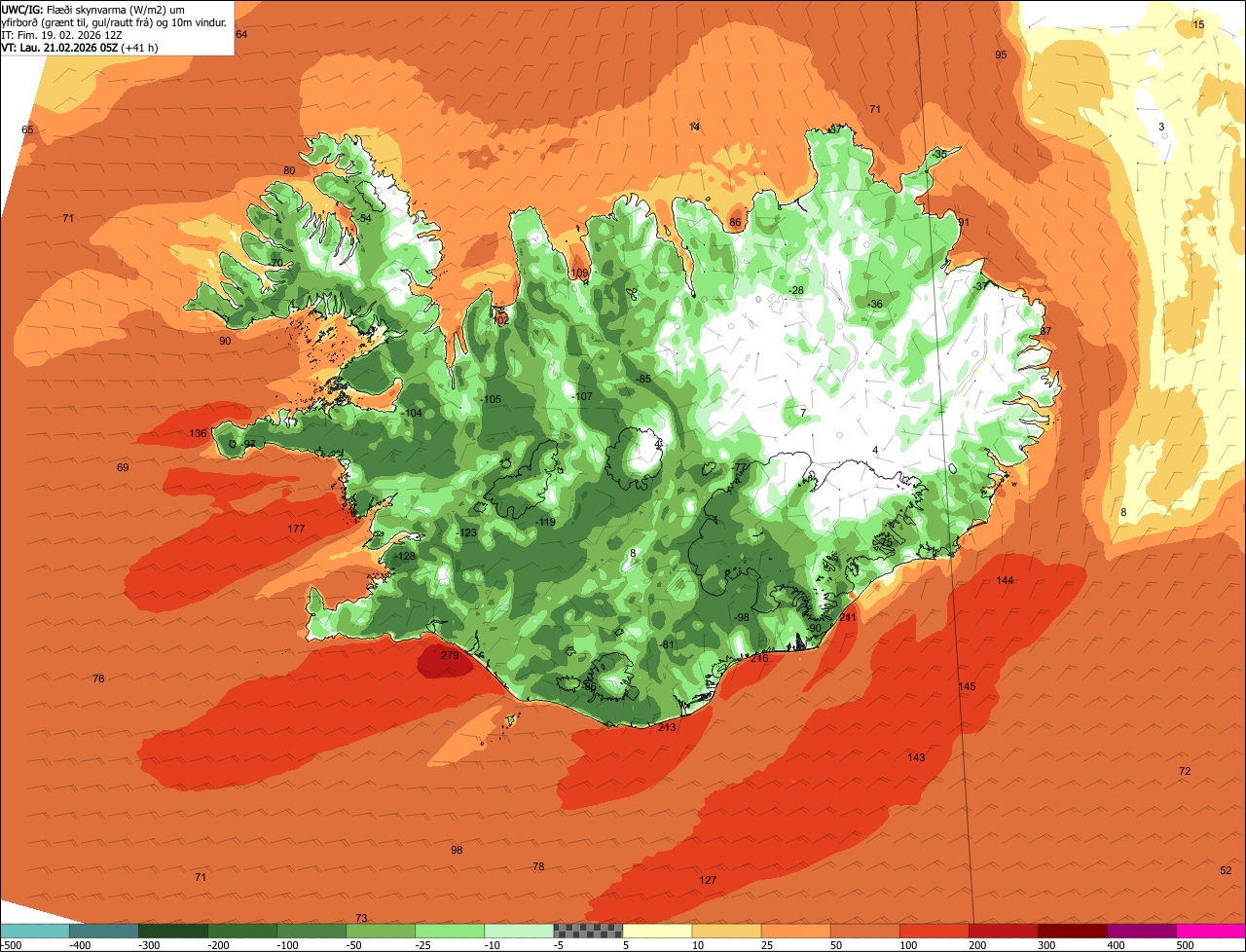Image resolution: width=1246 pixels, height=952 pixels.
Task: Click the dark maroon 300 to 400 legend swatch
Action: point(1072,932)
